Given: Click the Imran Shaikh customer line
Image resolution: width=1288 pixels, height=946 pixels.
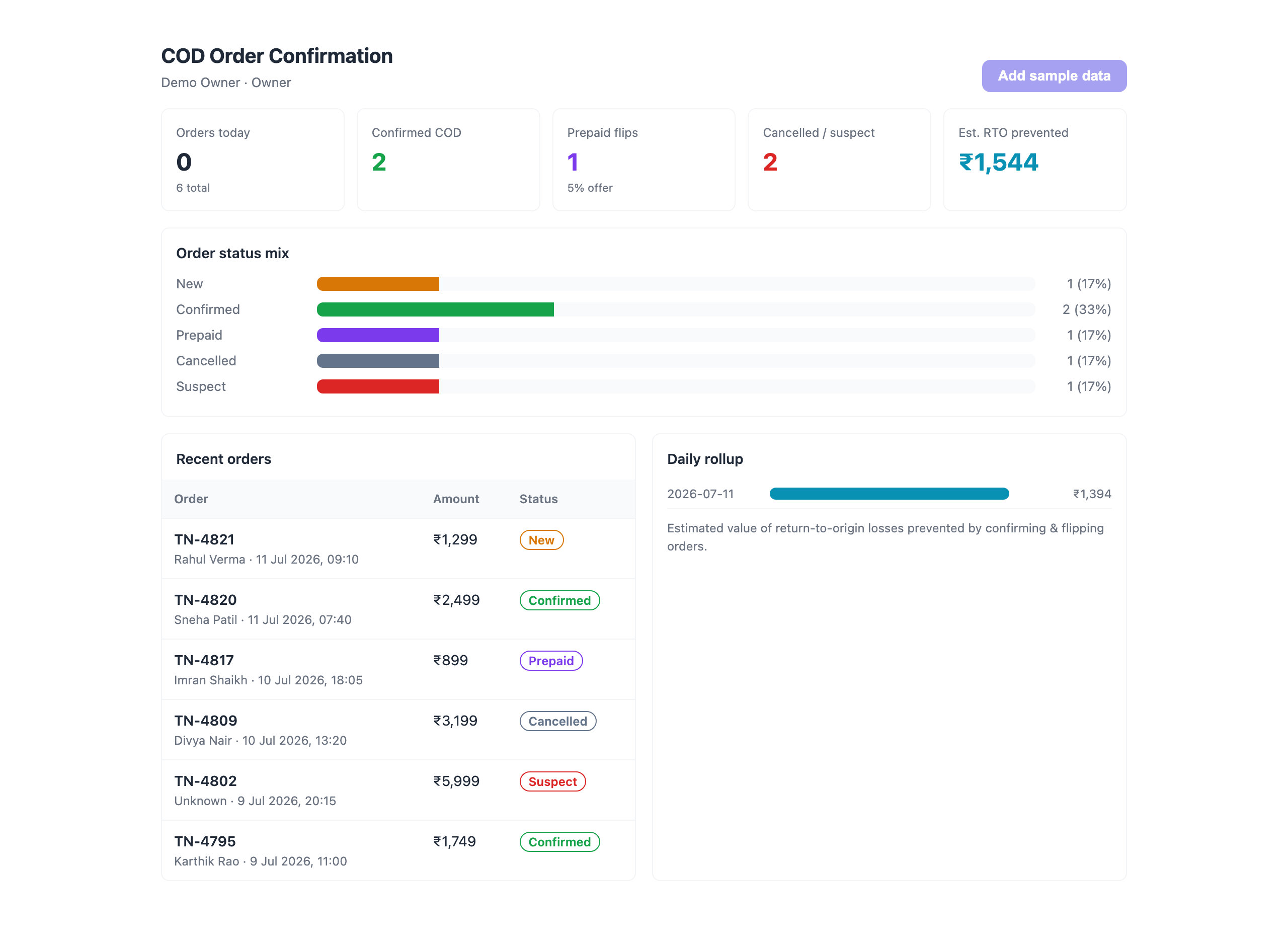Looking at the screenshot, I should pos(269,680).
